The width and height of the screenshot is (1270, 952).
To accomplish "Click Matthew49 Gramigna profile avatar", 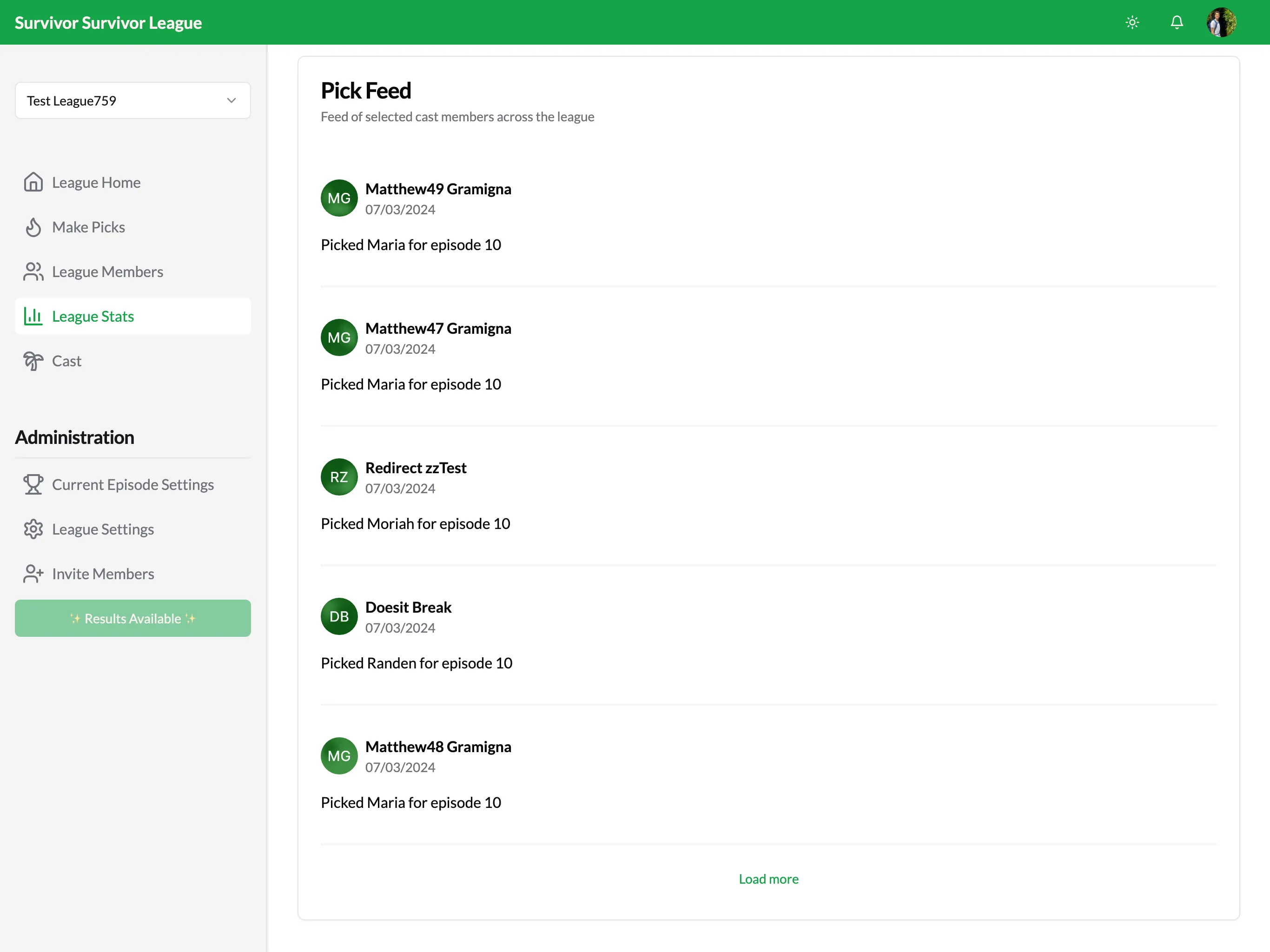I will (339, 198).
